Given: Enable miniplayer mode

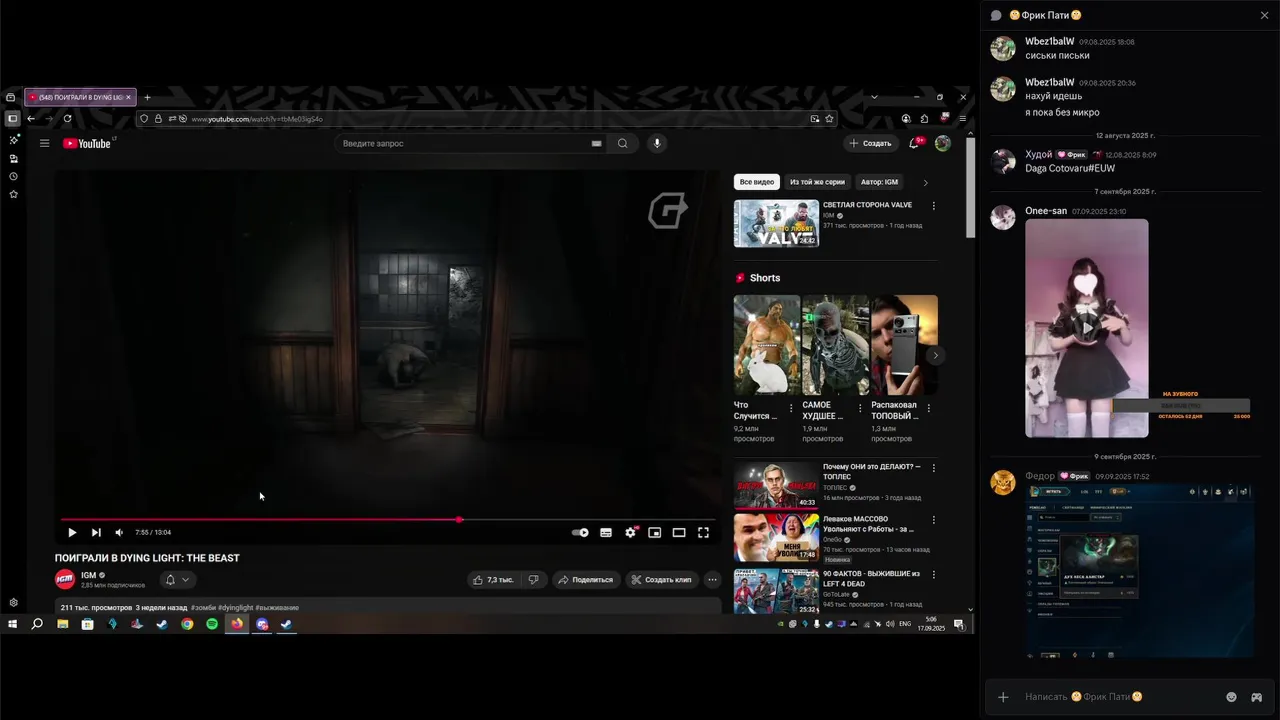Looking at the screenshot, I should pos(655,533).
